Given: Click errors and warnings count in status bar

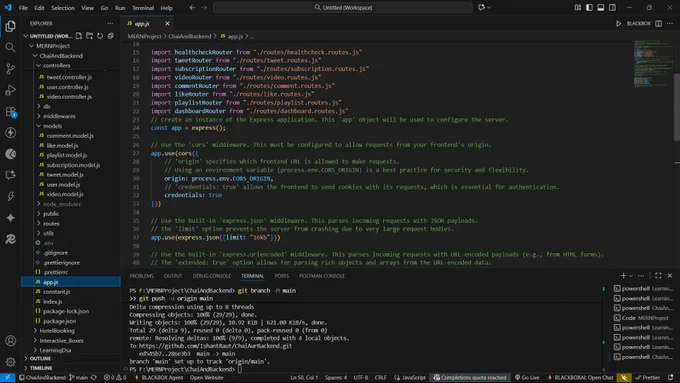Looking at the screenshot, I should tap(115, 378).
